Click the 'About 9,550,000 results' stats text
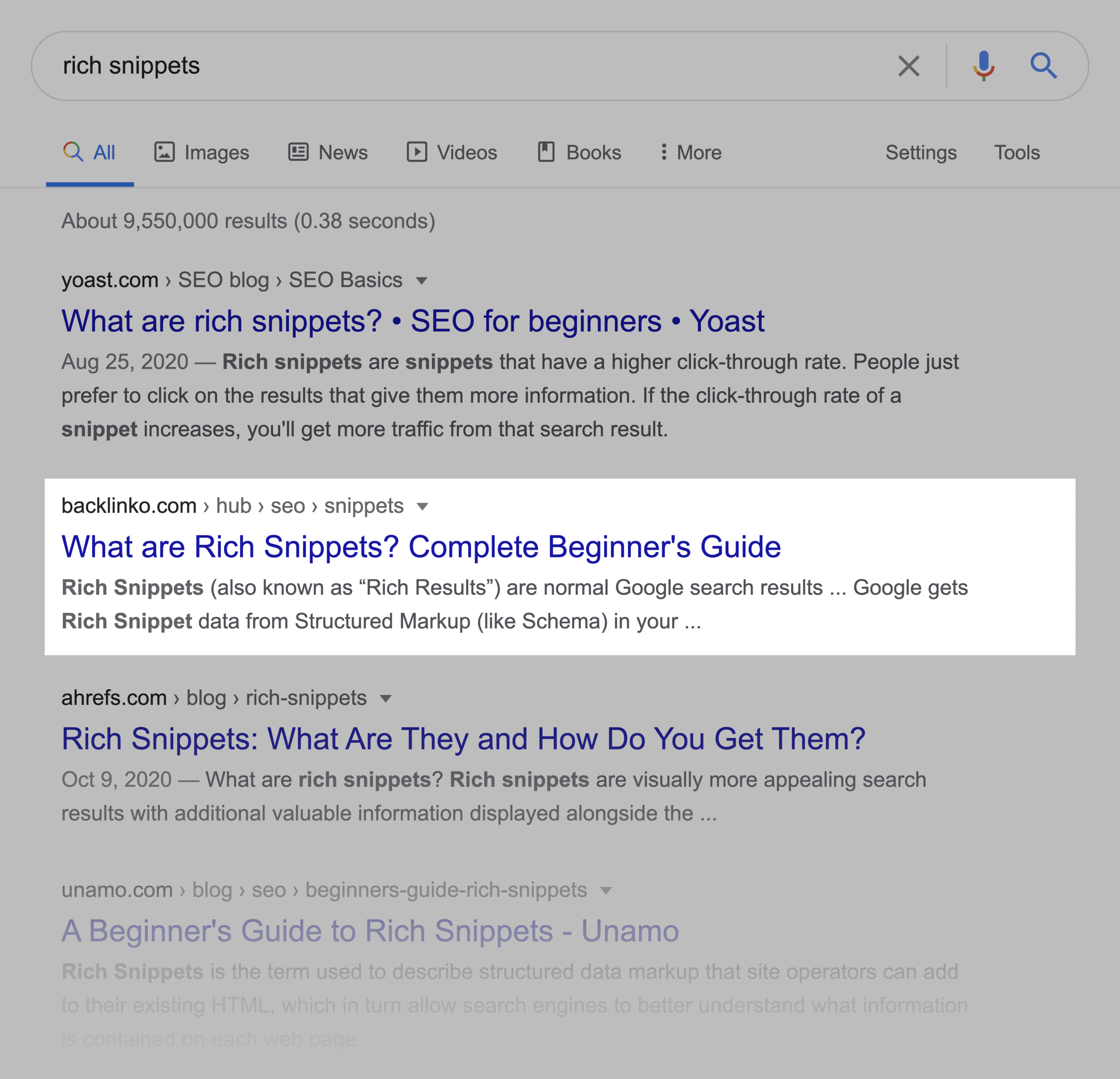 pos(248,221)
